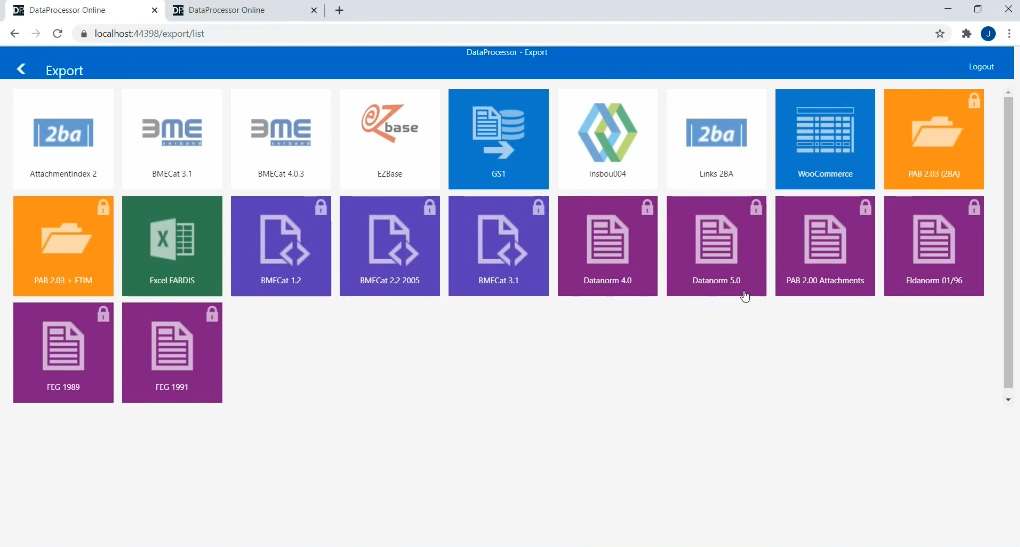Screen dimensions: 1020x547
Task: Choose the BMECat 2.2 2005 tile
Action: point(390,246)
